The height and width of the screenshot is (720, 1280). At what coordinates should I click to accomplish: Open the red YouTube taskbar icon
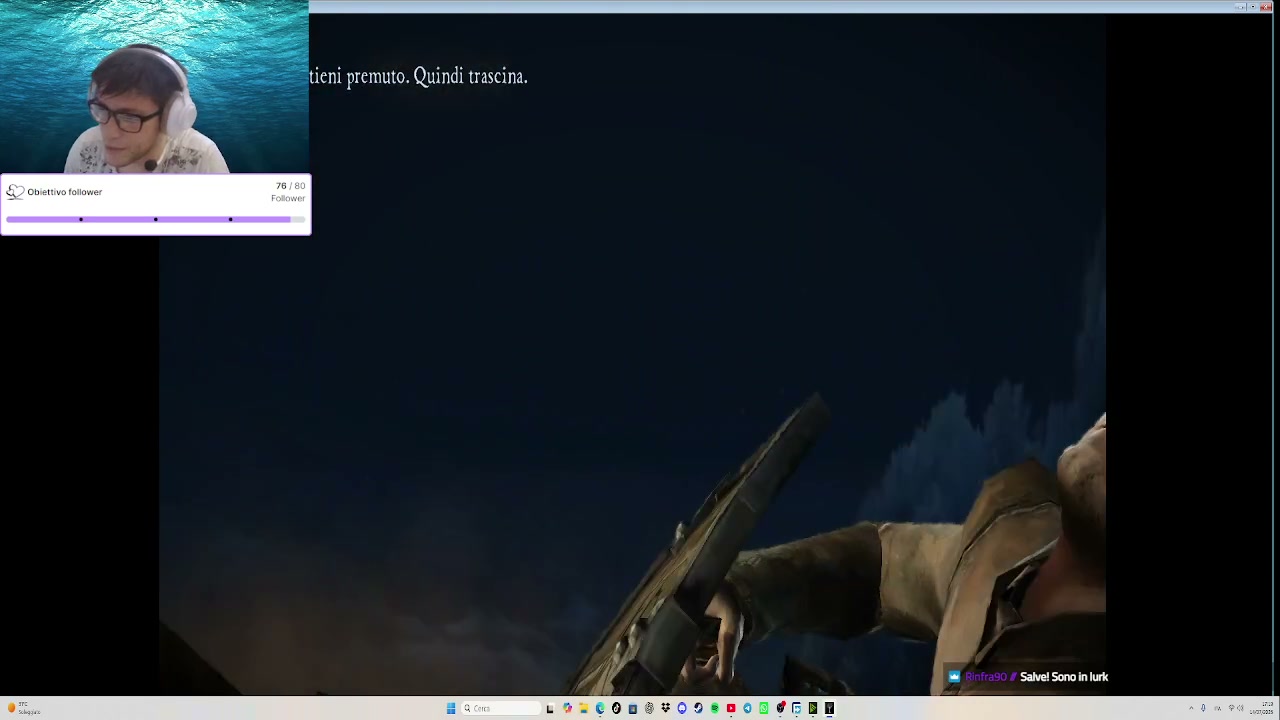[x=731, y=708]
